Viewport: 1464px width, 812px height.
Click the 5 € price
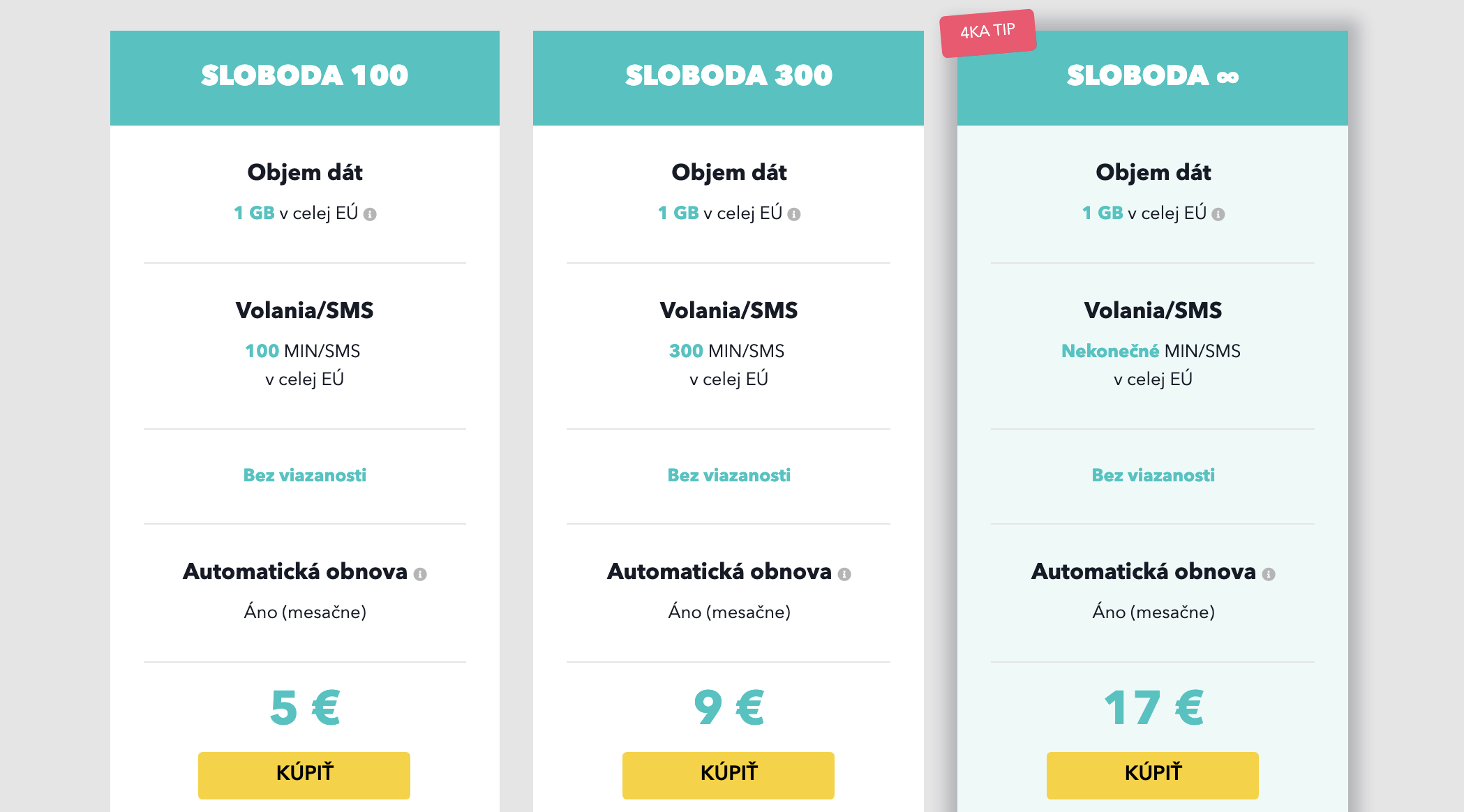[305, 707]
